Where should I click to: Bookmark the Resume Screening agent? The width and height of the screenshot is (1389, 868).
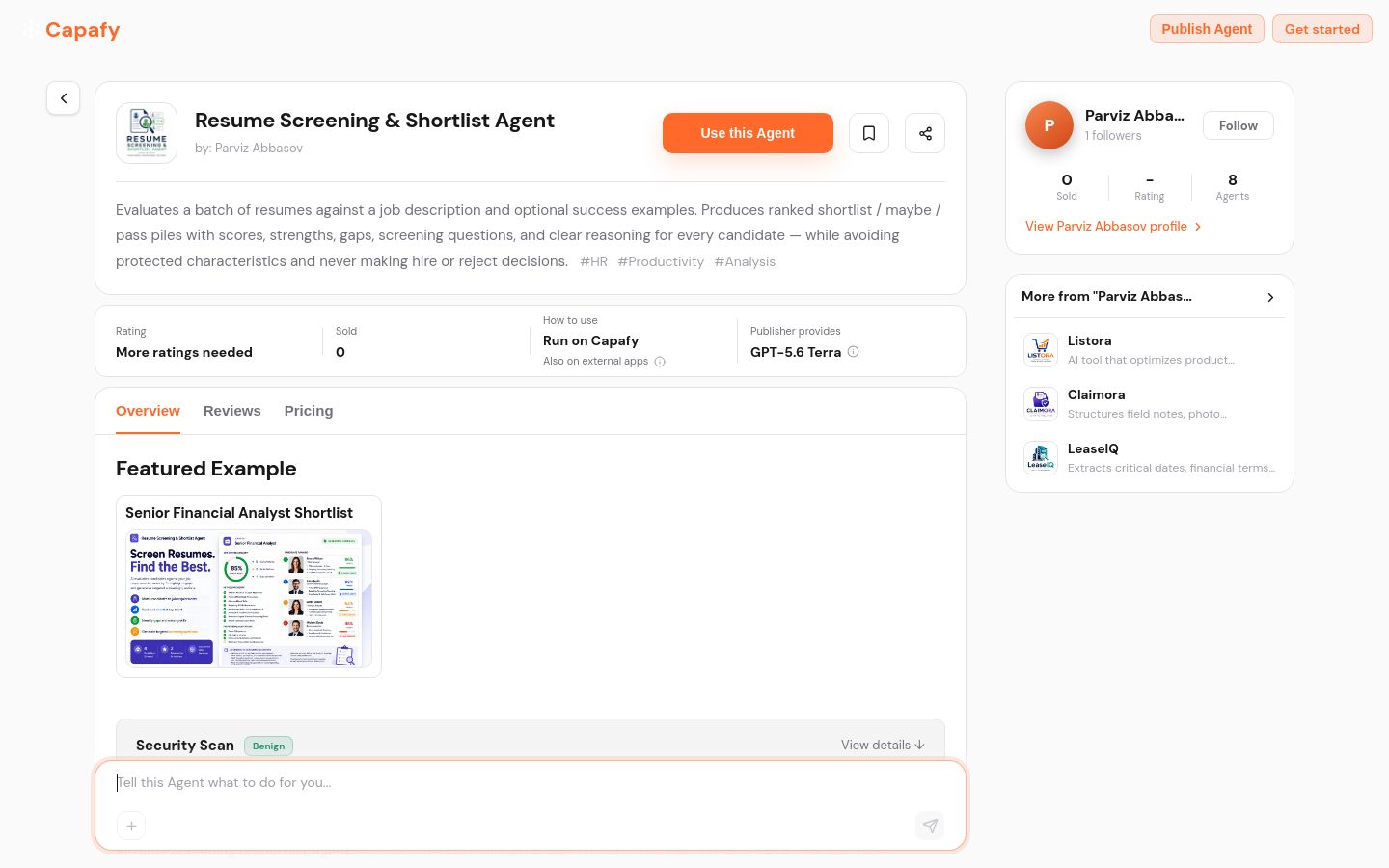point(869,133)
